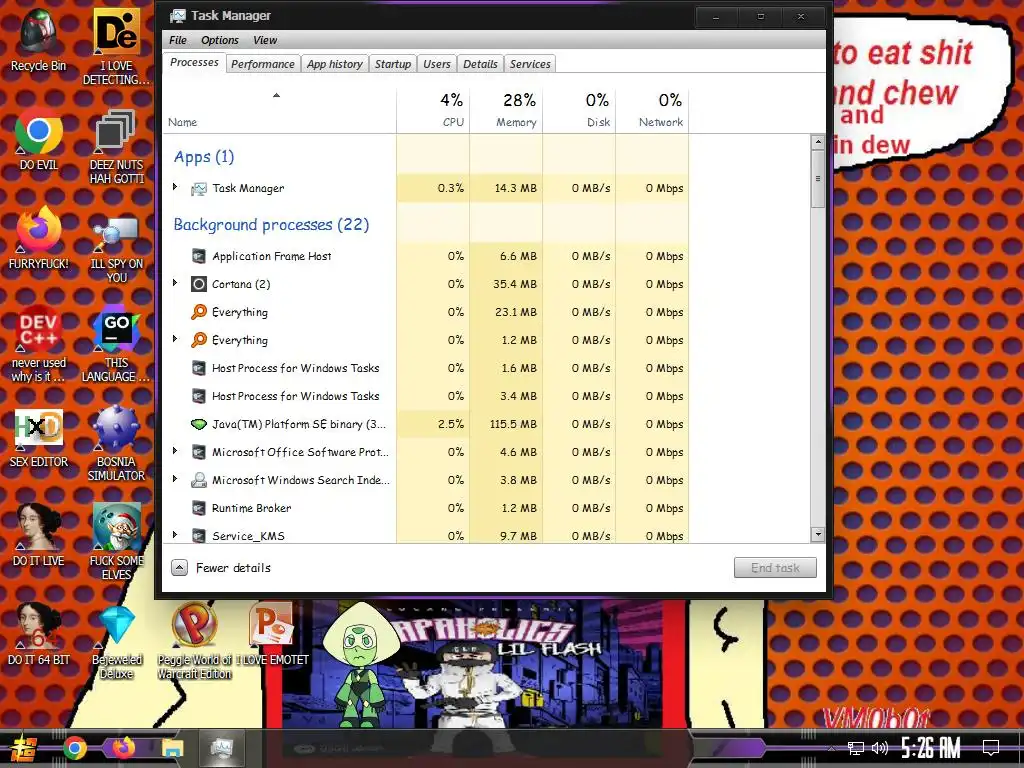Sort processes by CPU column

(x=433, y=111)
